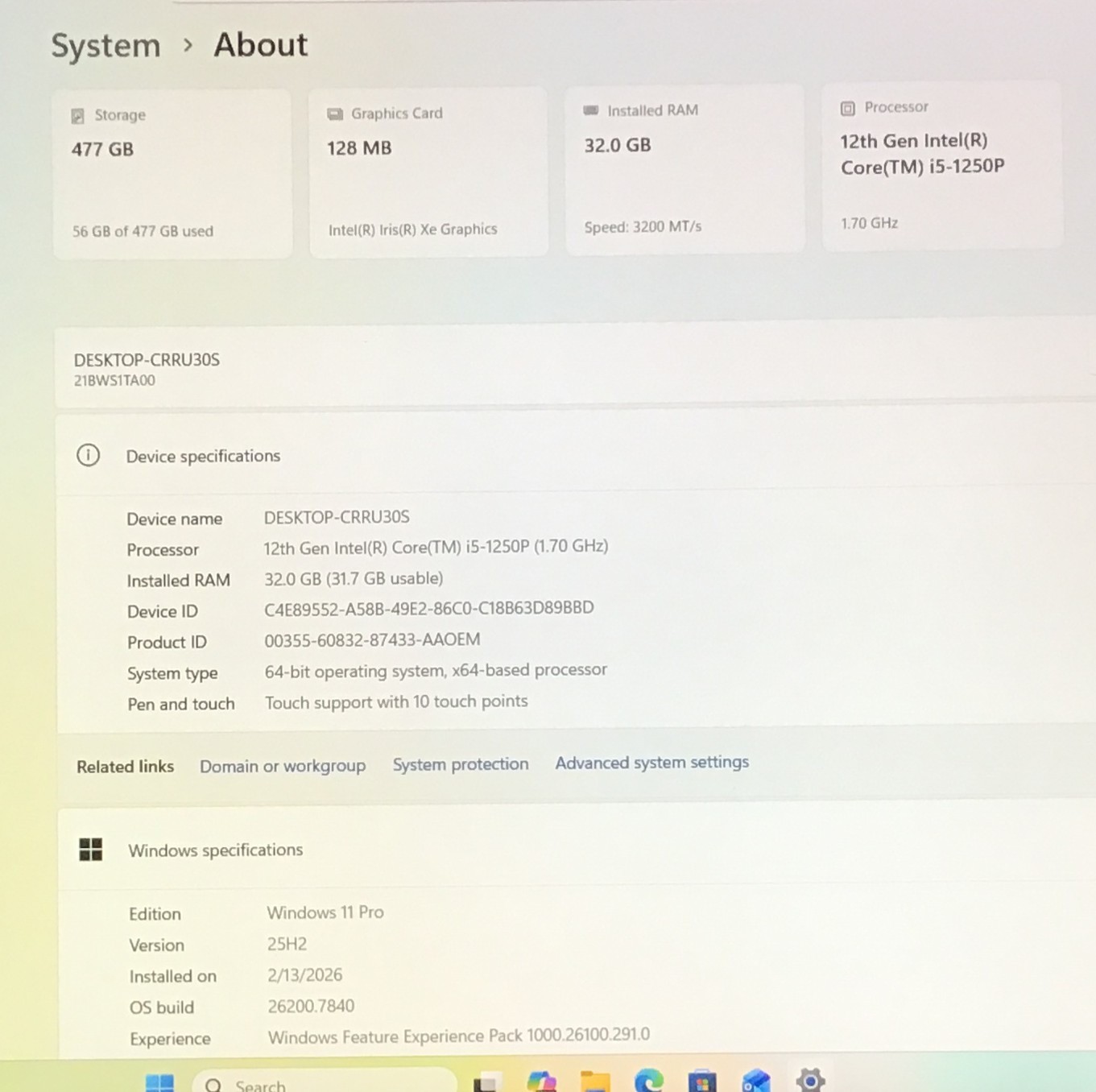This screenshot has width=1096, height=1092.
Task: Select the Product ID 00355-60832-87433-AAOEM
Action: (x=373, y=639)
